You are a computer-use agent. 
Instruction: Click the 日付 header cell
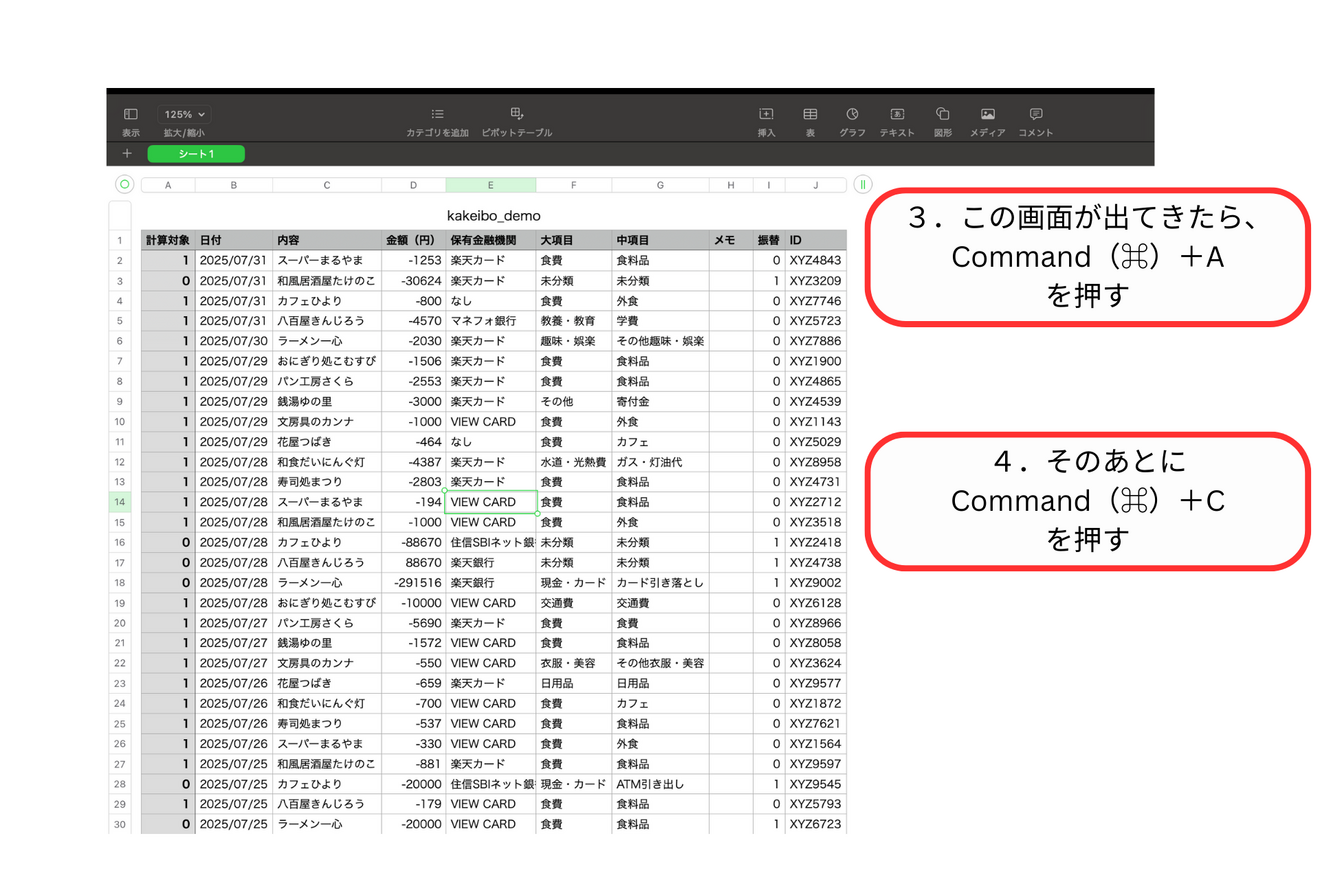coord(234,240)
